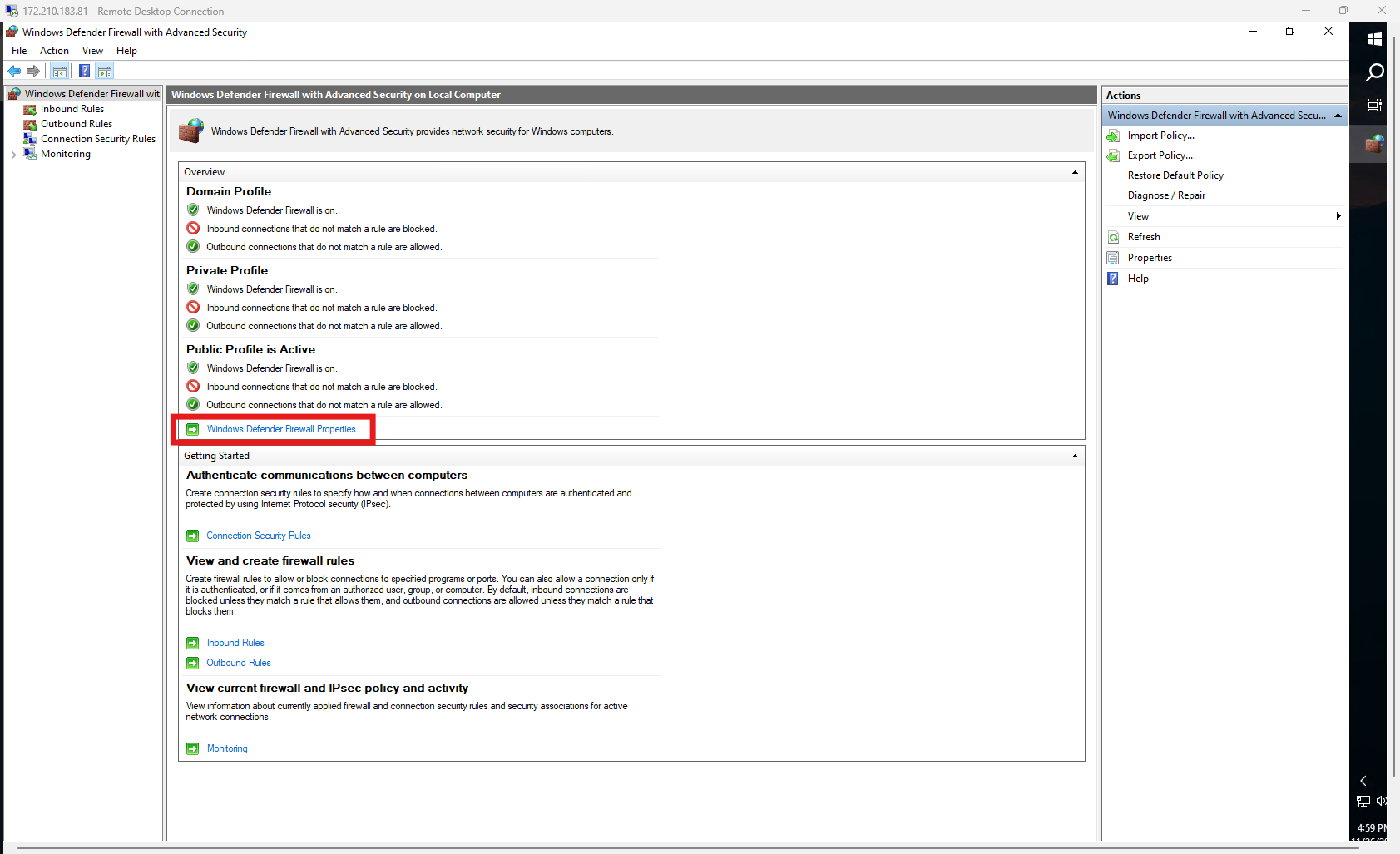Select Inbound Rules in the console tree
This screenshot has width=1400, height=854.
tap(72, 109)
